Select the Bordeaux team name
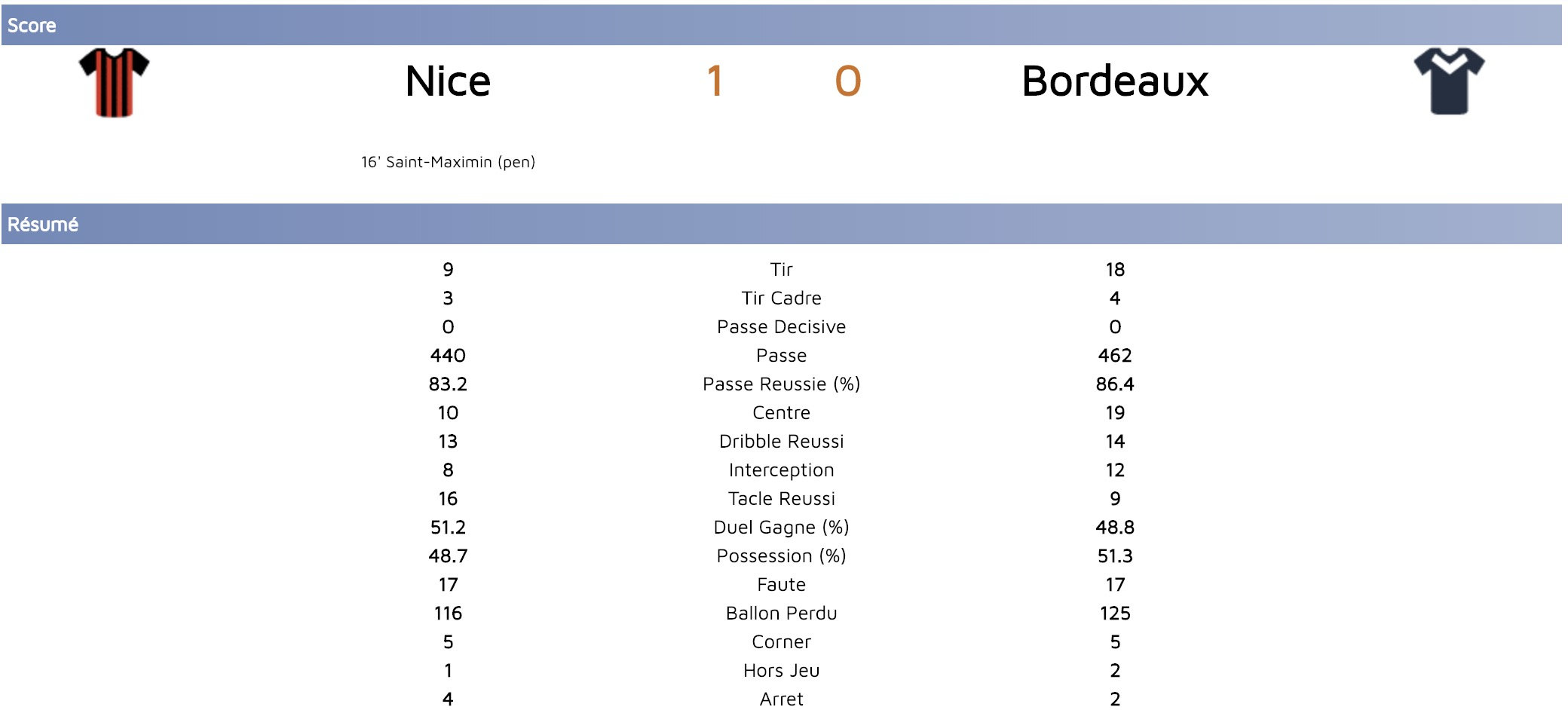Viewport: 1568px width, 710px height. 1114,81
